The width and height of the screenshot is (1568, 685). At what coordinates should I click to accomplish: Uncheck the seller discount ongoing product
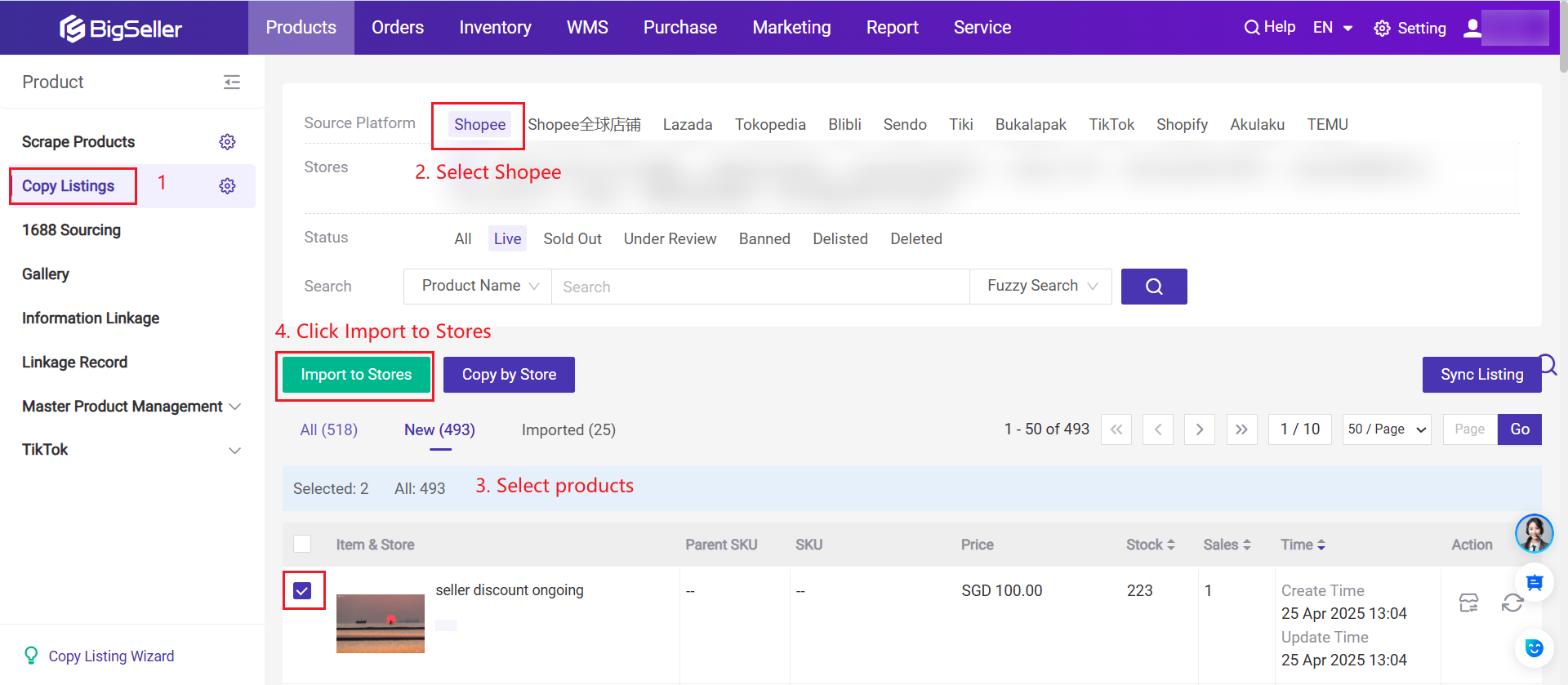pos(302,590)
